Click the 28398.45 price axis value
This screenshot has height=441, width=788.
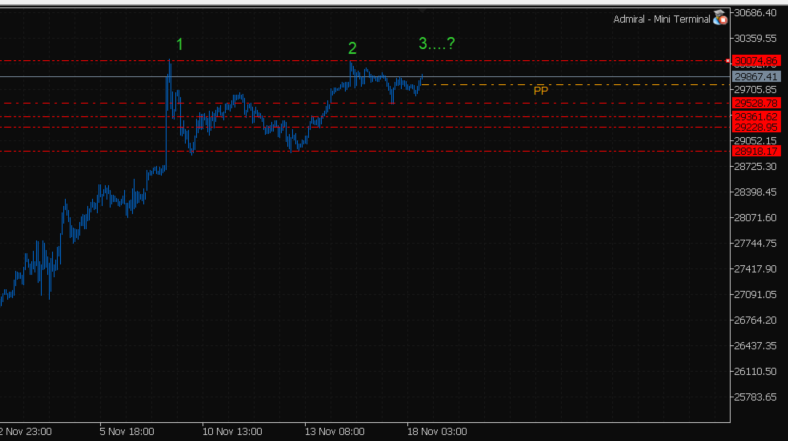tap(755, 192)
